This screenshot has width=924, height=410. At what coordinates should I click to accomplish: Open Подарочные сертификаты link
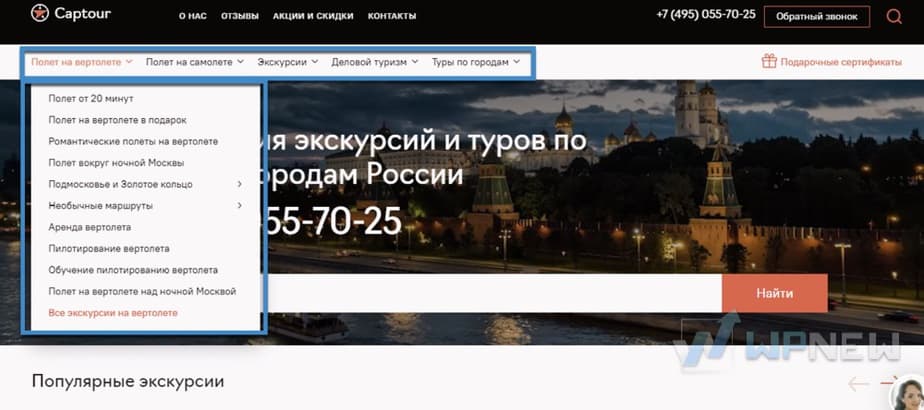pyautogui.click(x=841, y=62)
